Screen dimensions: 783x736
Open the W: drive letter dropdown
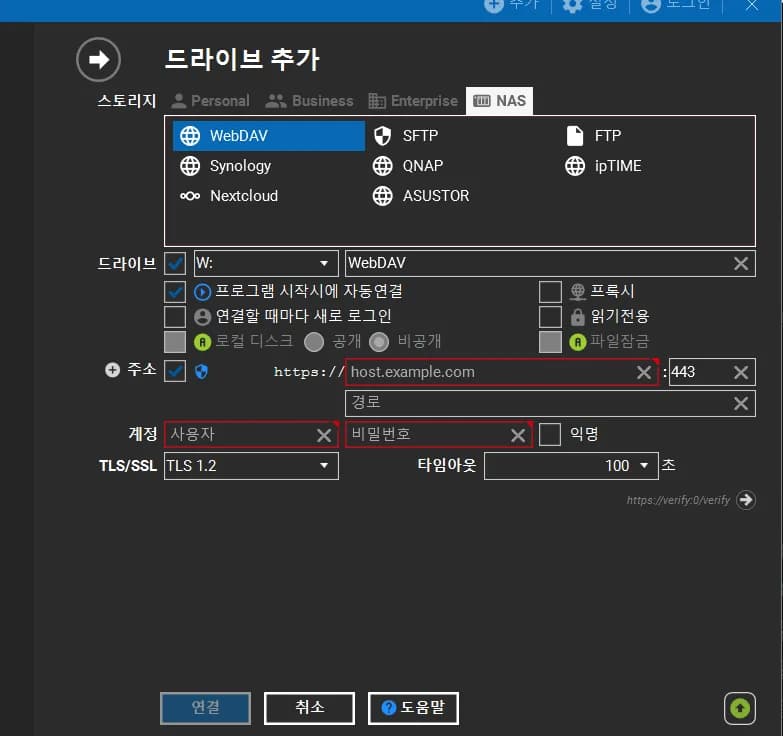(266, 263)
